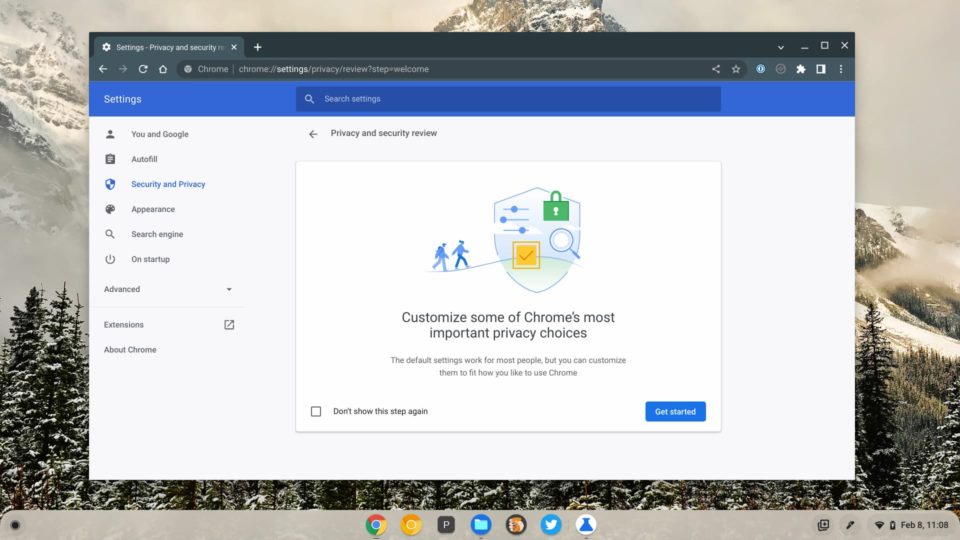
Task: Open a new tab with plus icon
Action: [x=258, y=47]
